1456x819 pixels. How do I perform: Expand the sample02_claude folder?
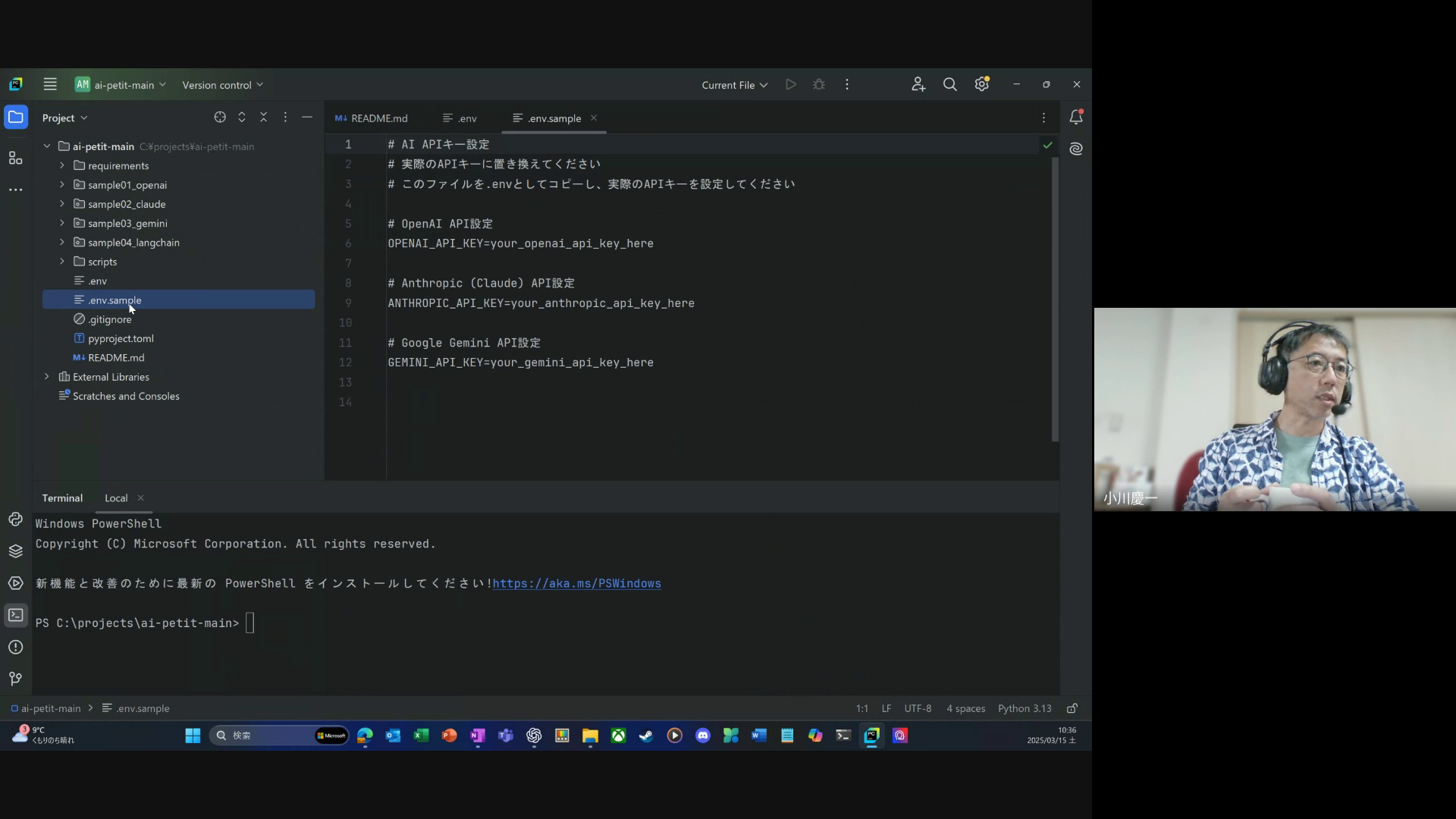coord(62,204)
